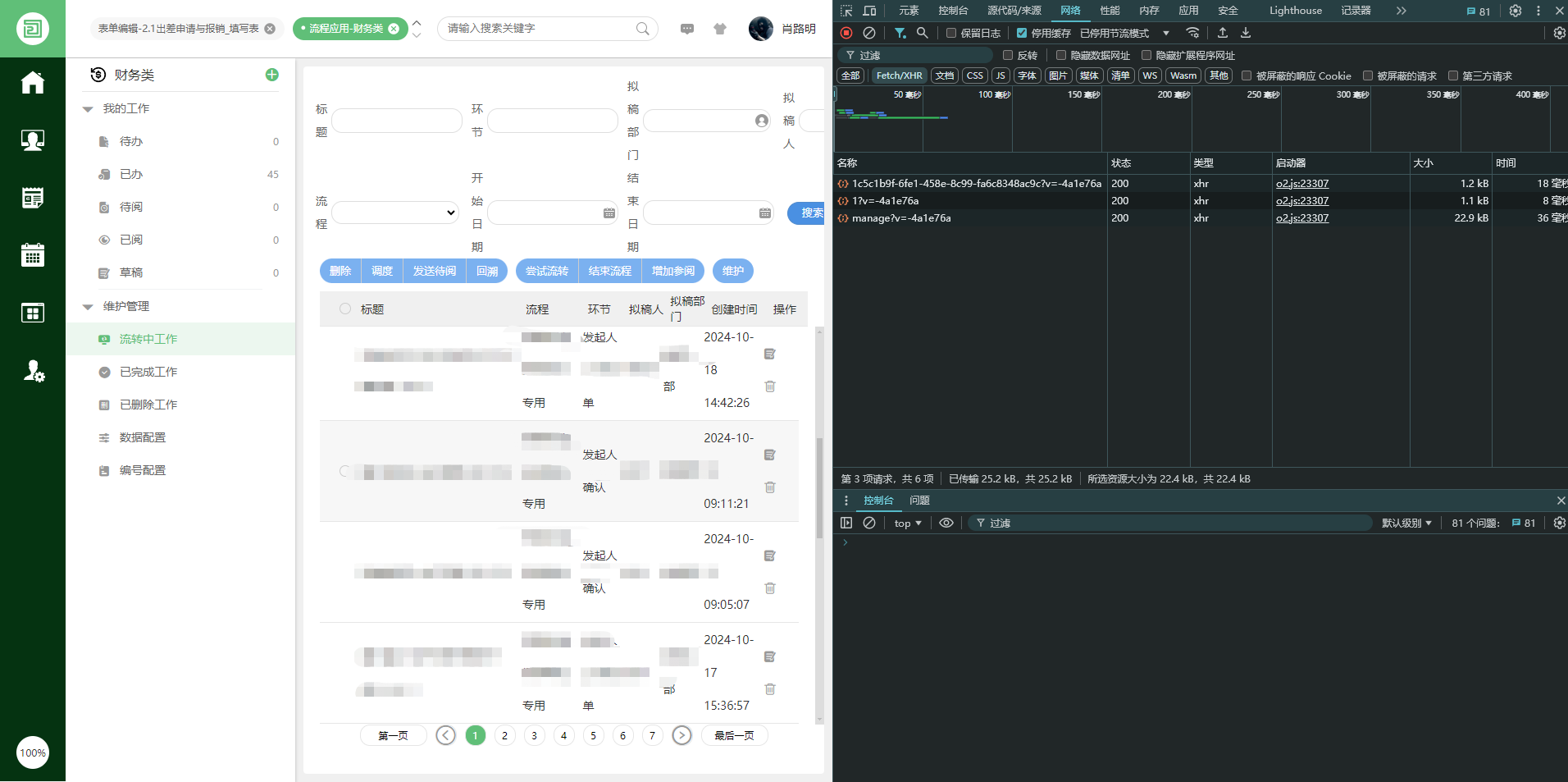Show more DevTools tabs via the chevron
The image size is (1568, 782).
tap(1401, 11)
